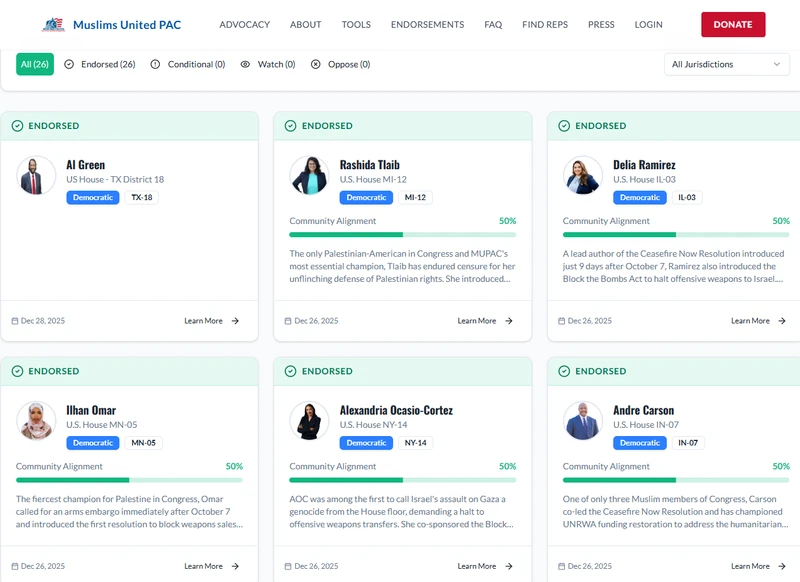Image resolution: width=800 pixels, height=582 pixels.
Task: Click the arrow beside Andre Carson's Learn More
Action: [782, 566]
